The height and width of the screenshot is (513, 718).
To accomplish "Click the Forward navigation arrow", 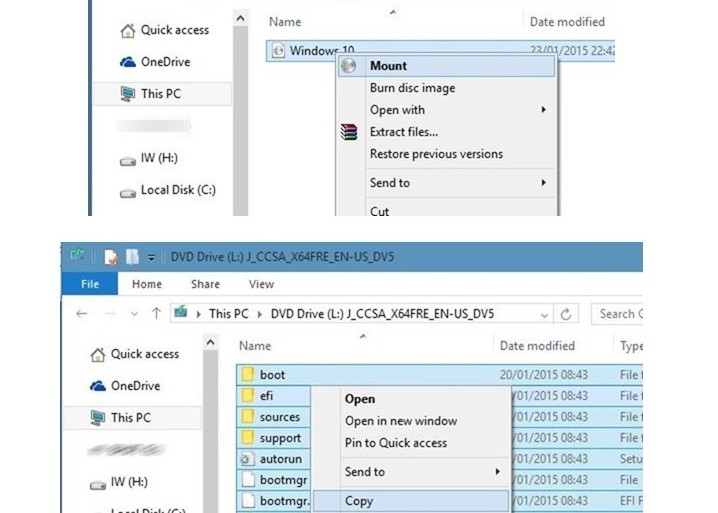I will pos(110,314).
